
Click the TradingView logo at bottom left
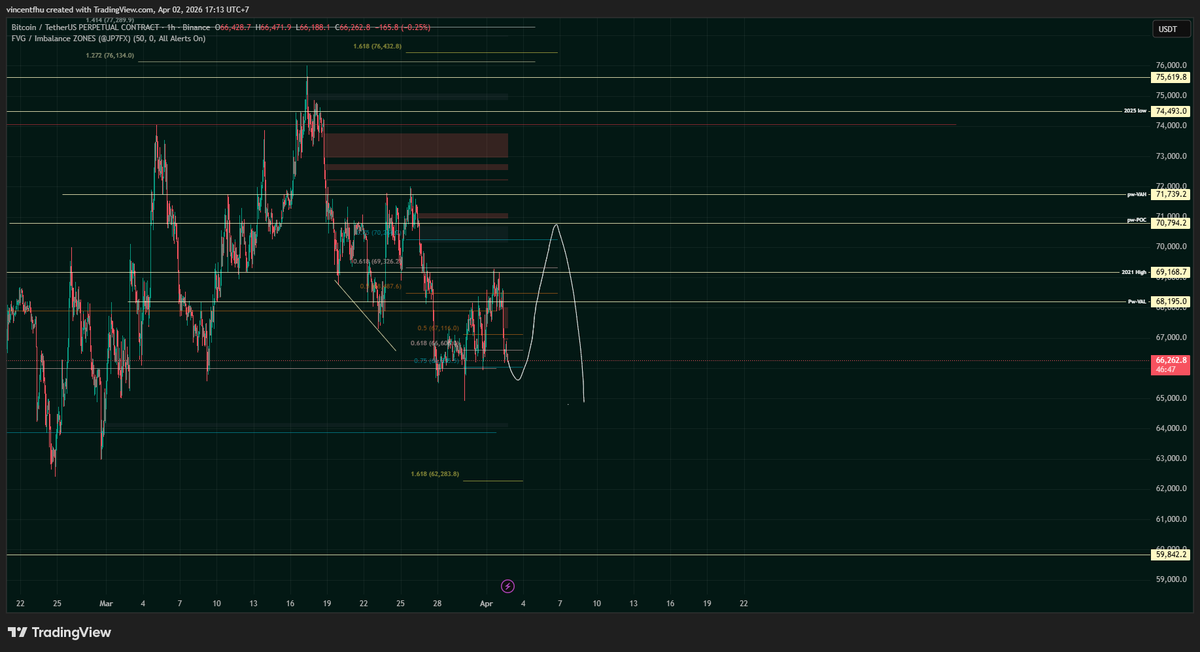point(60,632)
